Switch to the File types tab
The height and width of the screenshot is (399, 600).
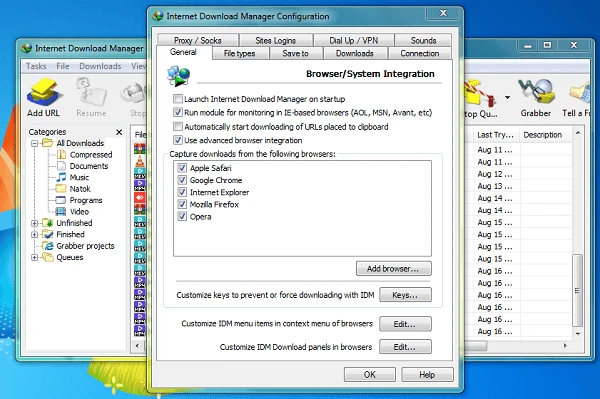[x=240, y=54]
